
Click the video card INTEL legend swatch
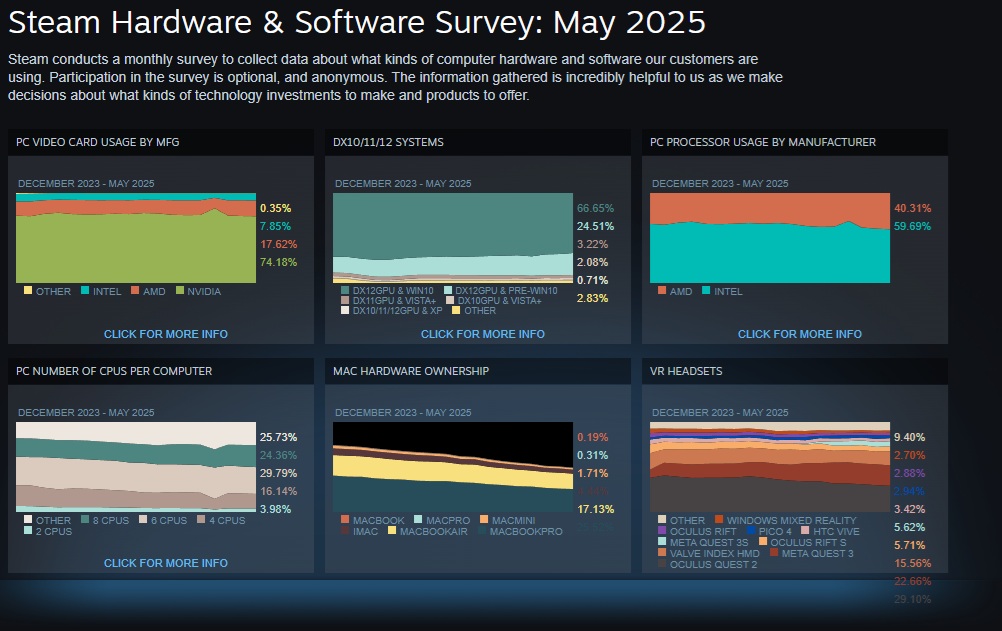click(85, 290)
